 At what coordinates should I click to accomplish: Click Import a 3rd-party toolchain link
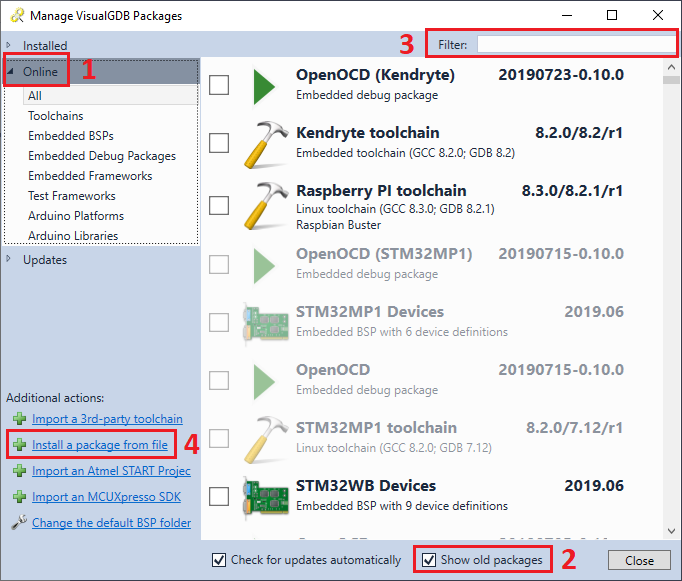coord(107,419)
